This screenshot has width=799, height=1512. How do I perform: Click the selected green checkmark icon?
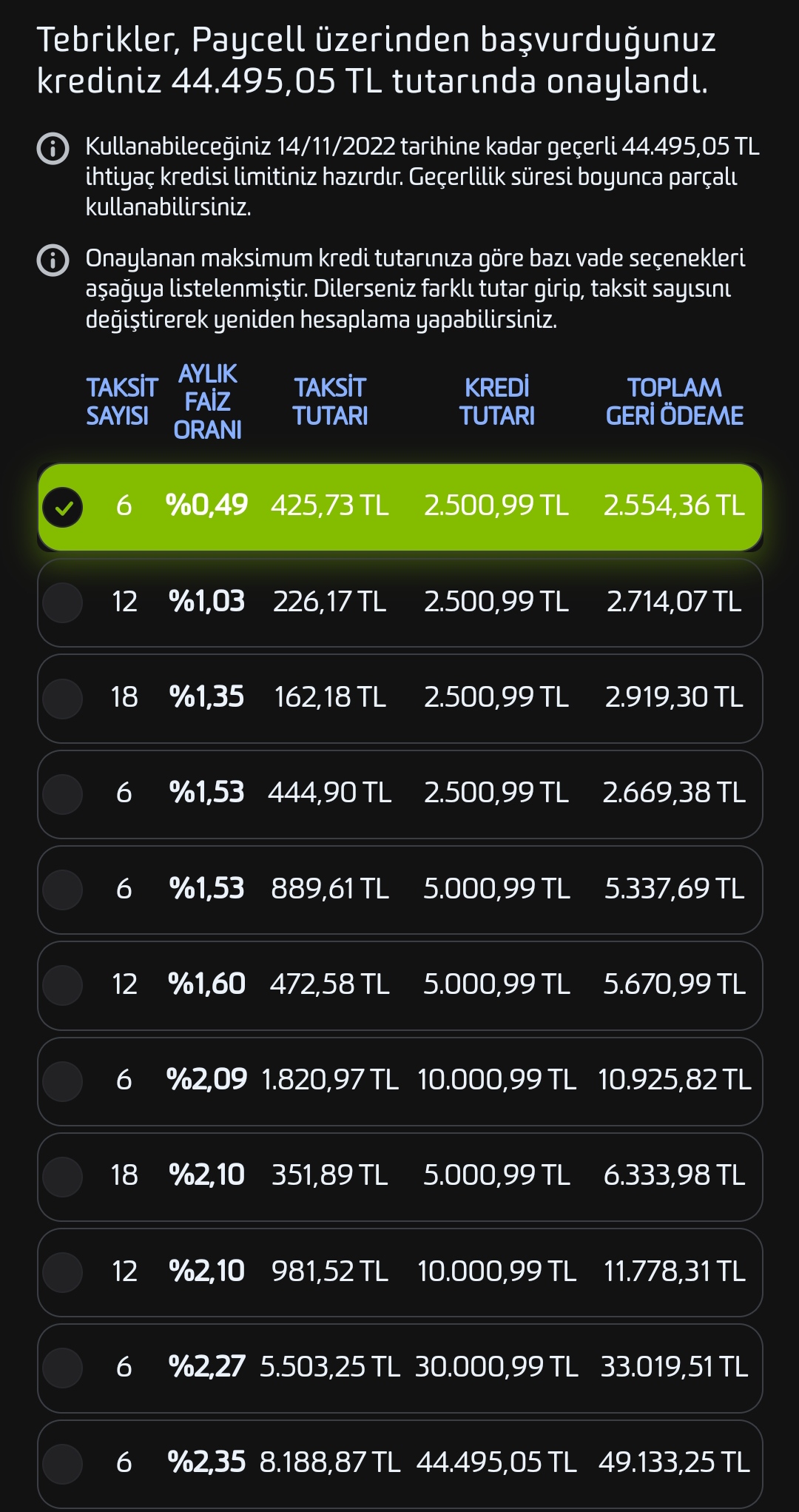pyautogui.click(x=63, y=507)
